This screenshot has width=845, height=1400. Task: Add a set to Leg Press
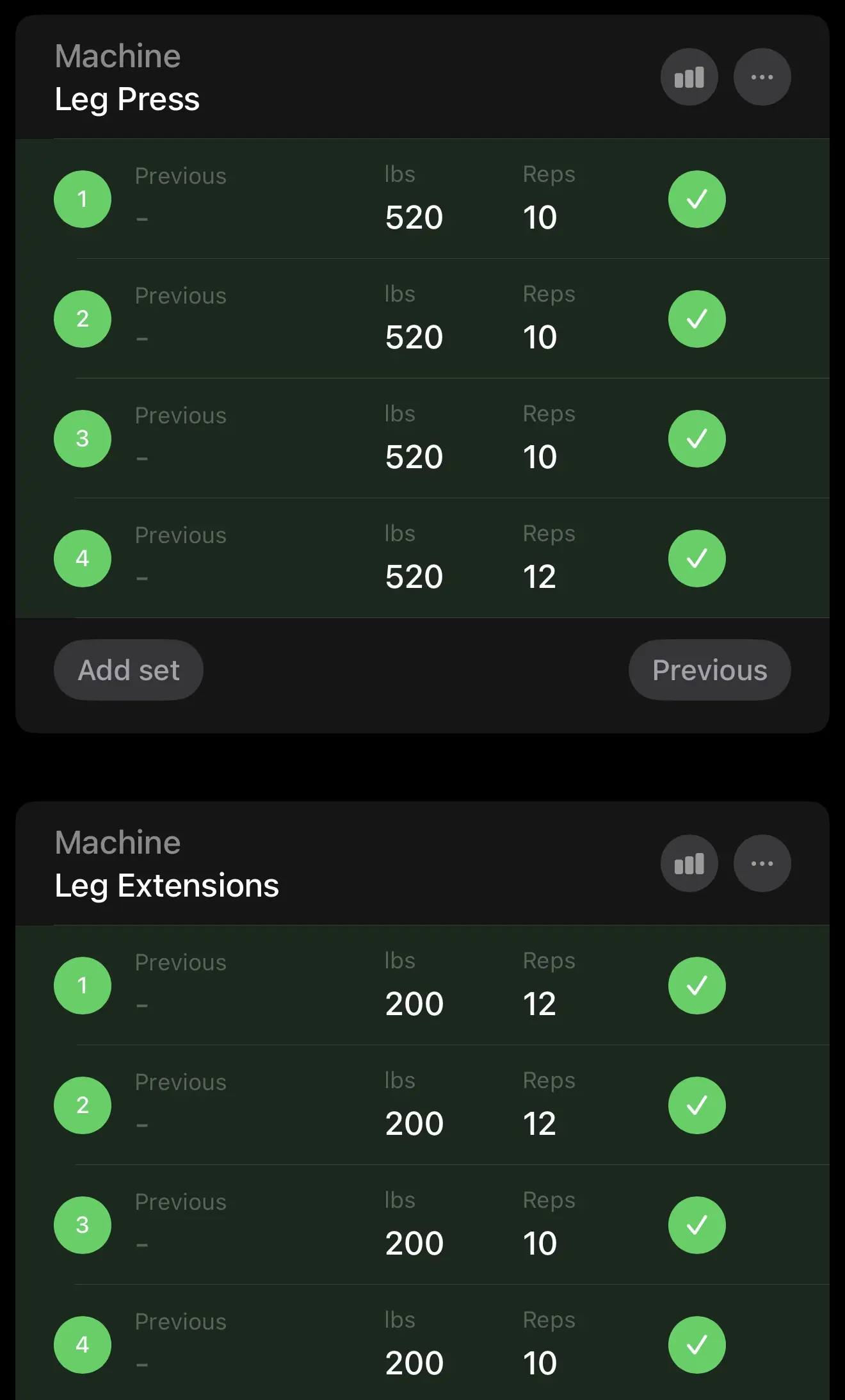pyautogui.click(x=129, y=670)
